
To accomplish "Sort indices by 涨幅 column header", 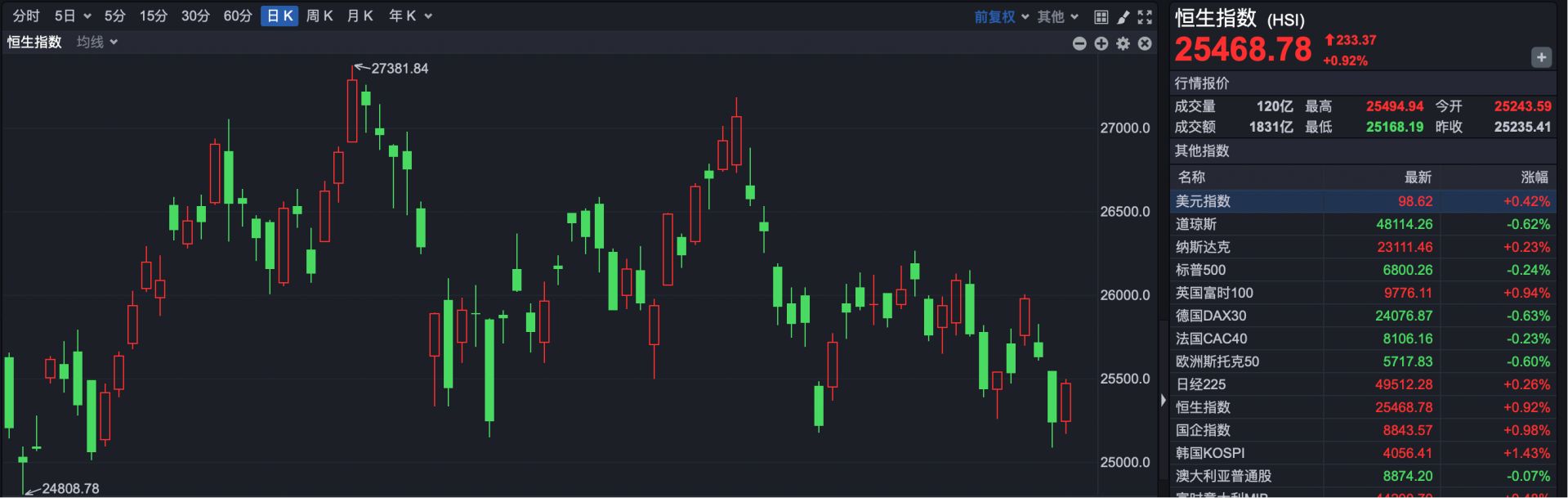I will (x=1534, y=177).
